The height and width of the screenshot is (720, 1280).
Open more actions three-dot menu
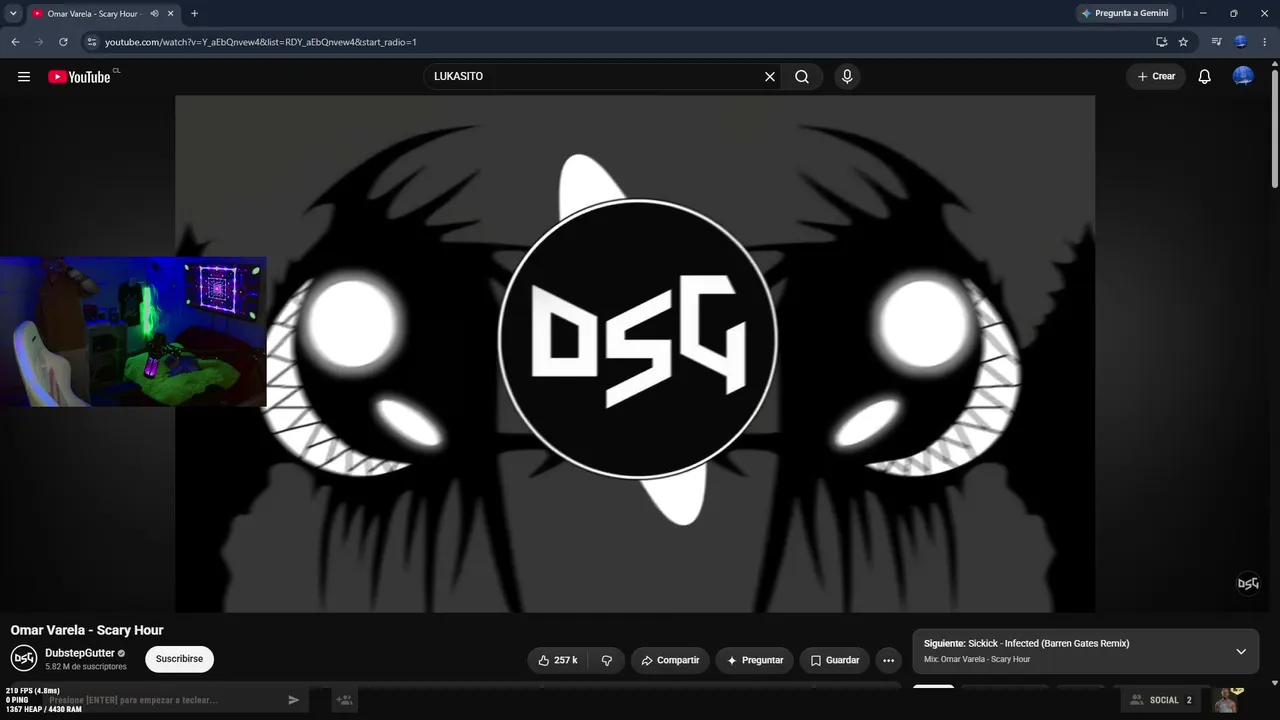(x=888, y=660)
